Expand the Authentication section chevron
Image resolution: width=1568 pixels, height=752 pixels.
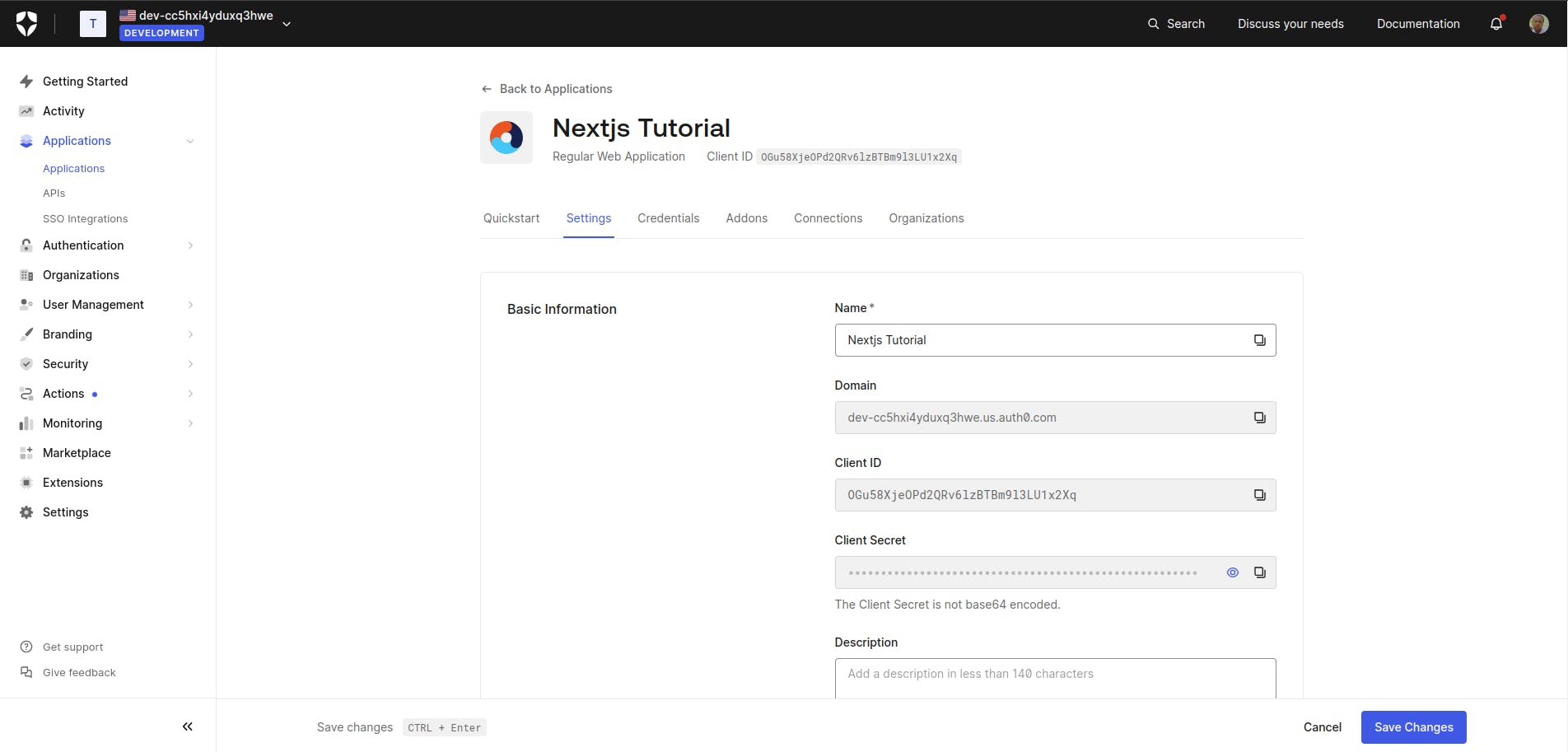point(190,245)
